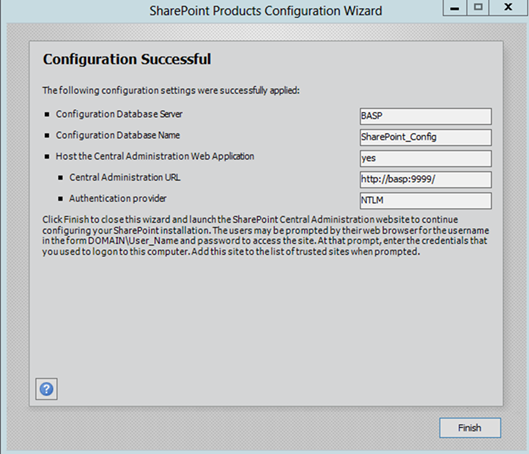Open help with the blue question mark icon
Screen dimensions: 529x454
pos(47,389)
